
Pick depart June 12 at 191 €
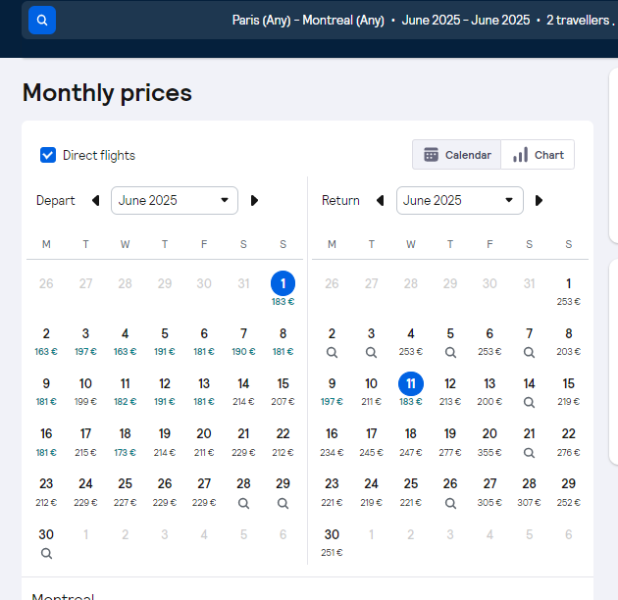pos(165,391)
